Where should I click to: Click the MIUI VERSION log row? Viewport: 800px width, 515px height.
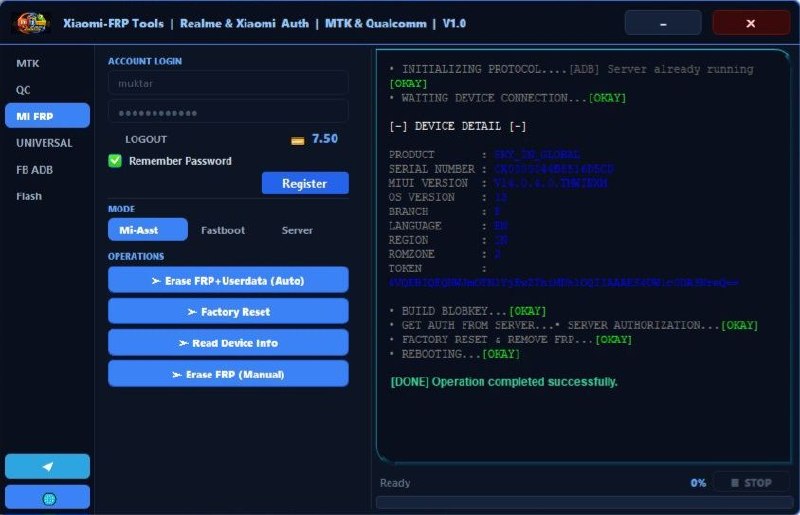pyautogui.click(x=498, y=183)
